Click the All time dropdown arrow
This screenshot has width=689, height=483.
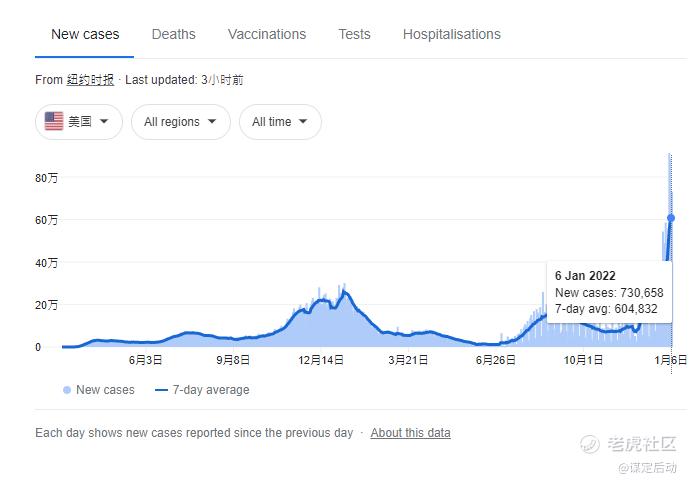click(x=303, y=121)
